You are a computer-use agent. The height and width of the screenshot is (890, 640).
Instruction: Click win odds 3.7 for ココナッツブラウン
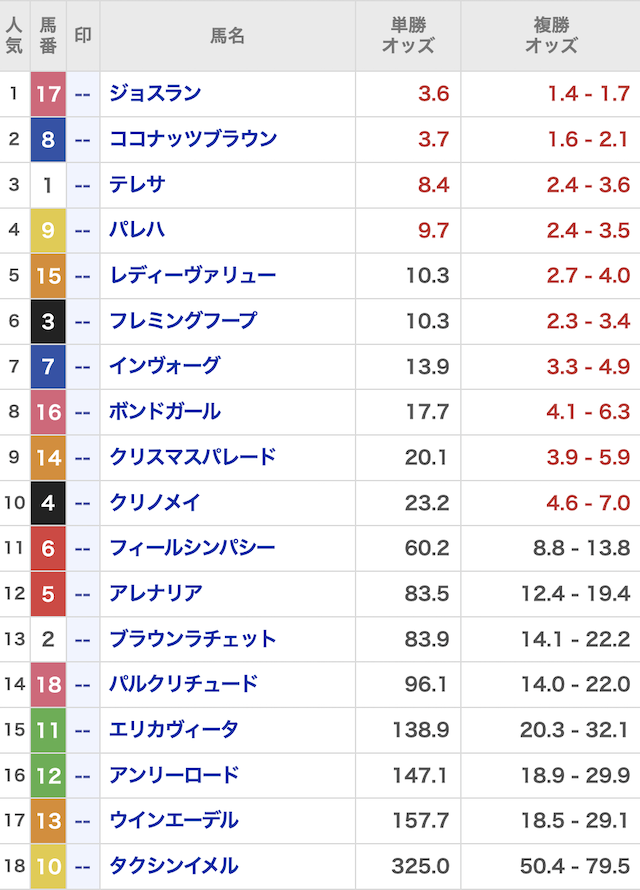click(433, 139)
